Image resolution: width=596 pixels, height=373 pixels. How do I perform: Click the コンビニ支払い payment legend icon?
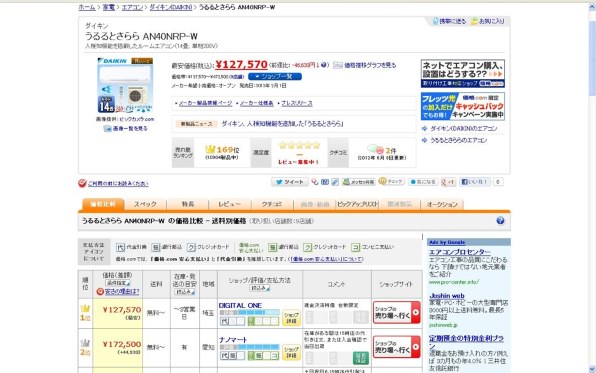355,247
